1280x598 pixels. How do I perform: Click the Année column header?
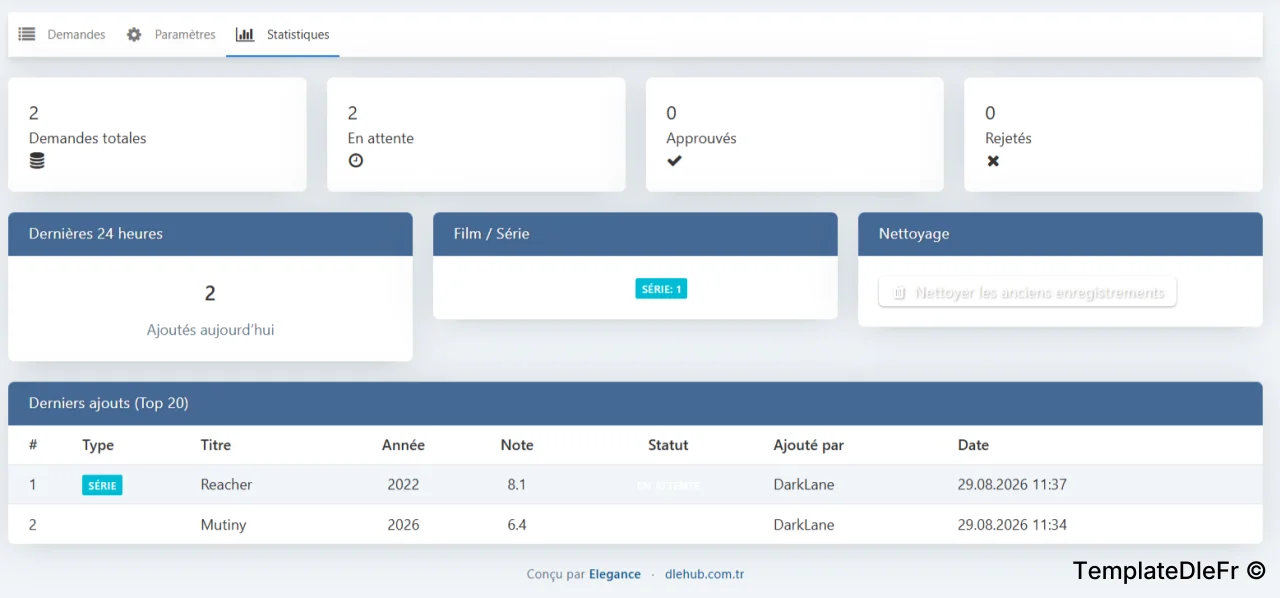[x=403, y=445]
